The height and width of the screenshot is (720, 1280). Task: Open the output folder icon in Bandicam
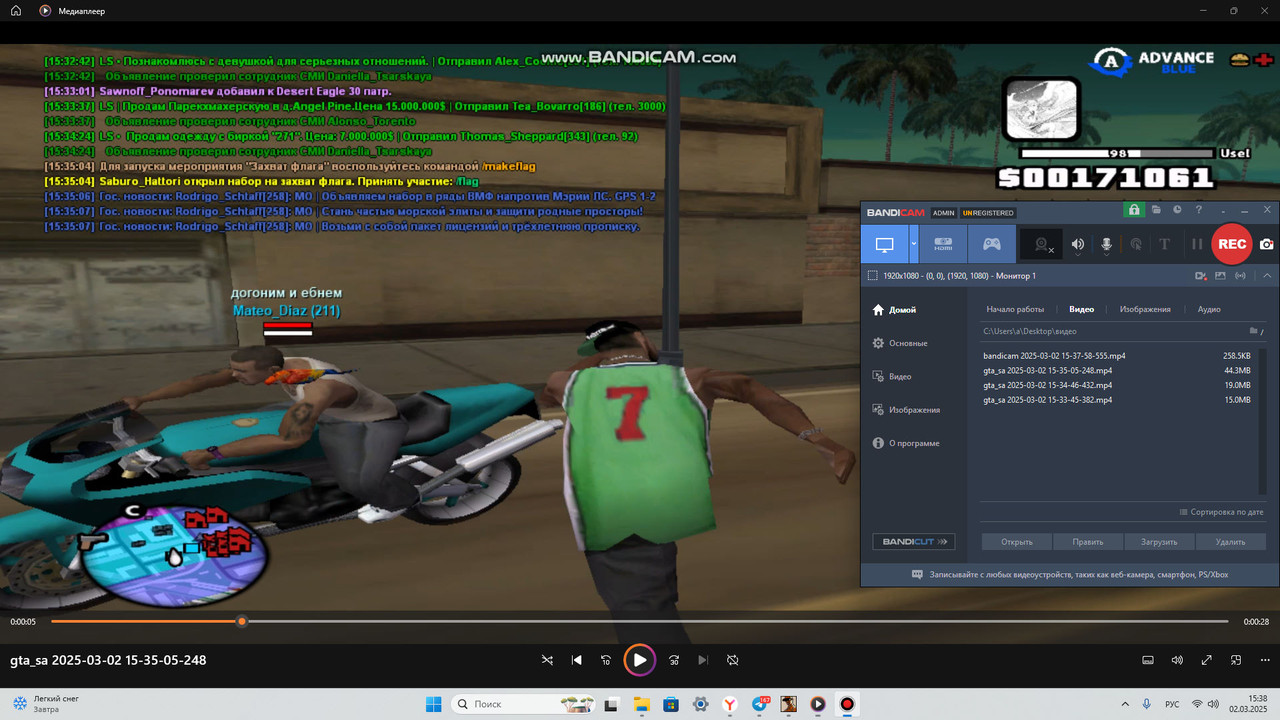pos(1155,210)
